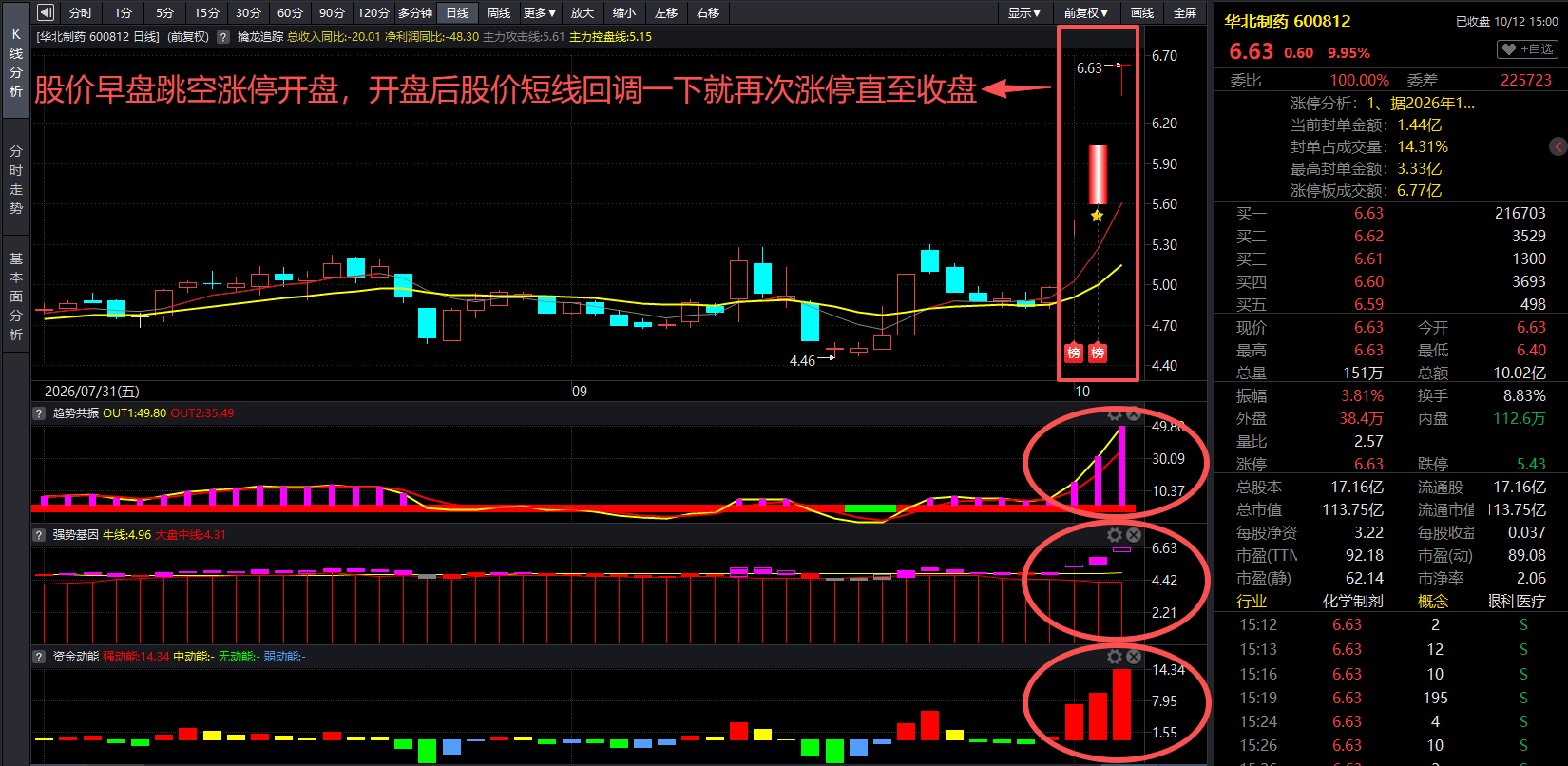Close the 趋势共振 indicator panel
This screenshot has height=766, width=1568.
pos(1134,413)
